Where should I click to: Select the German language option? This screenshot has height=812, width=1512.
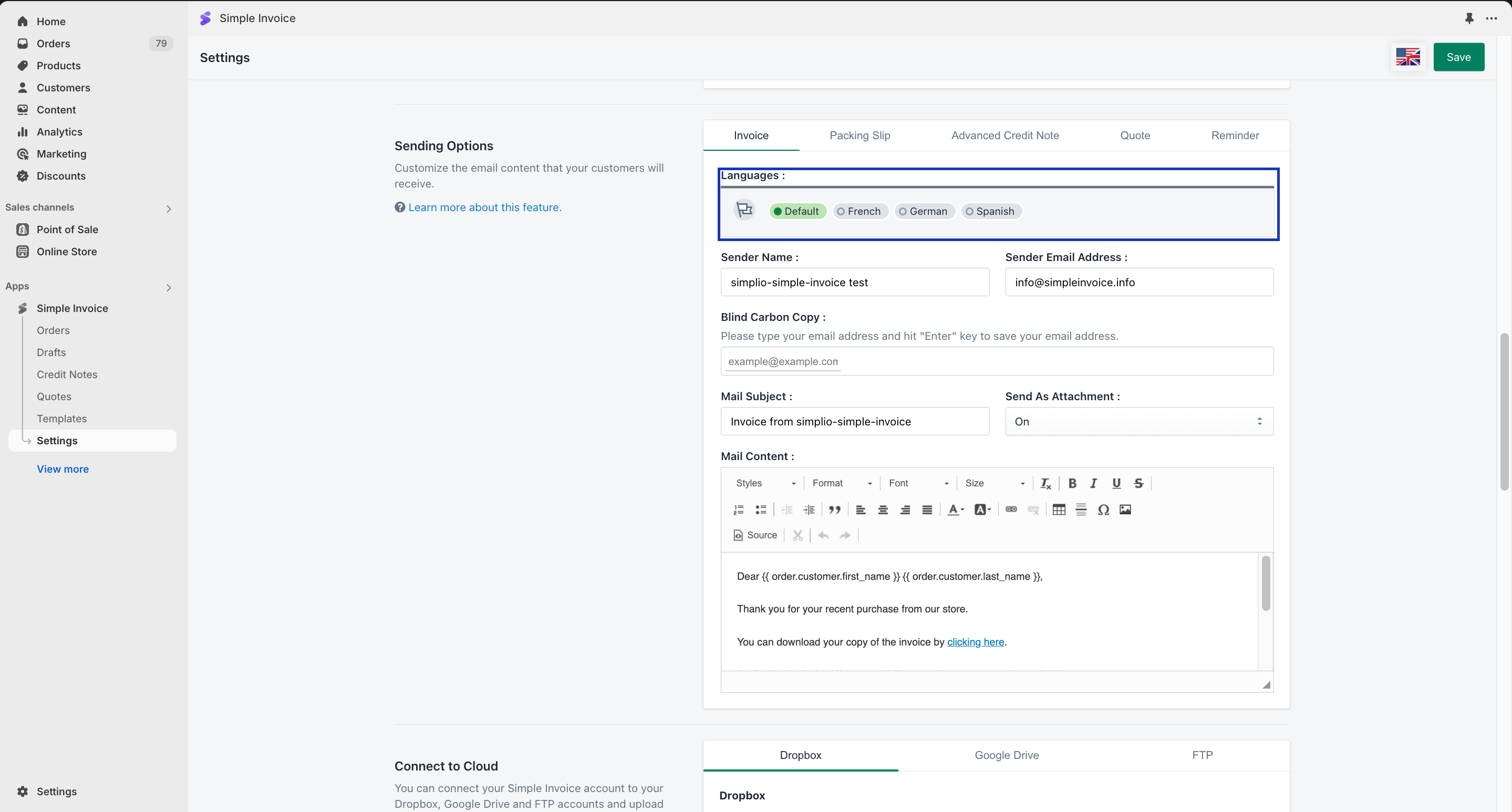pyautogui.click(x=924, y=211)
